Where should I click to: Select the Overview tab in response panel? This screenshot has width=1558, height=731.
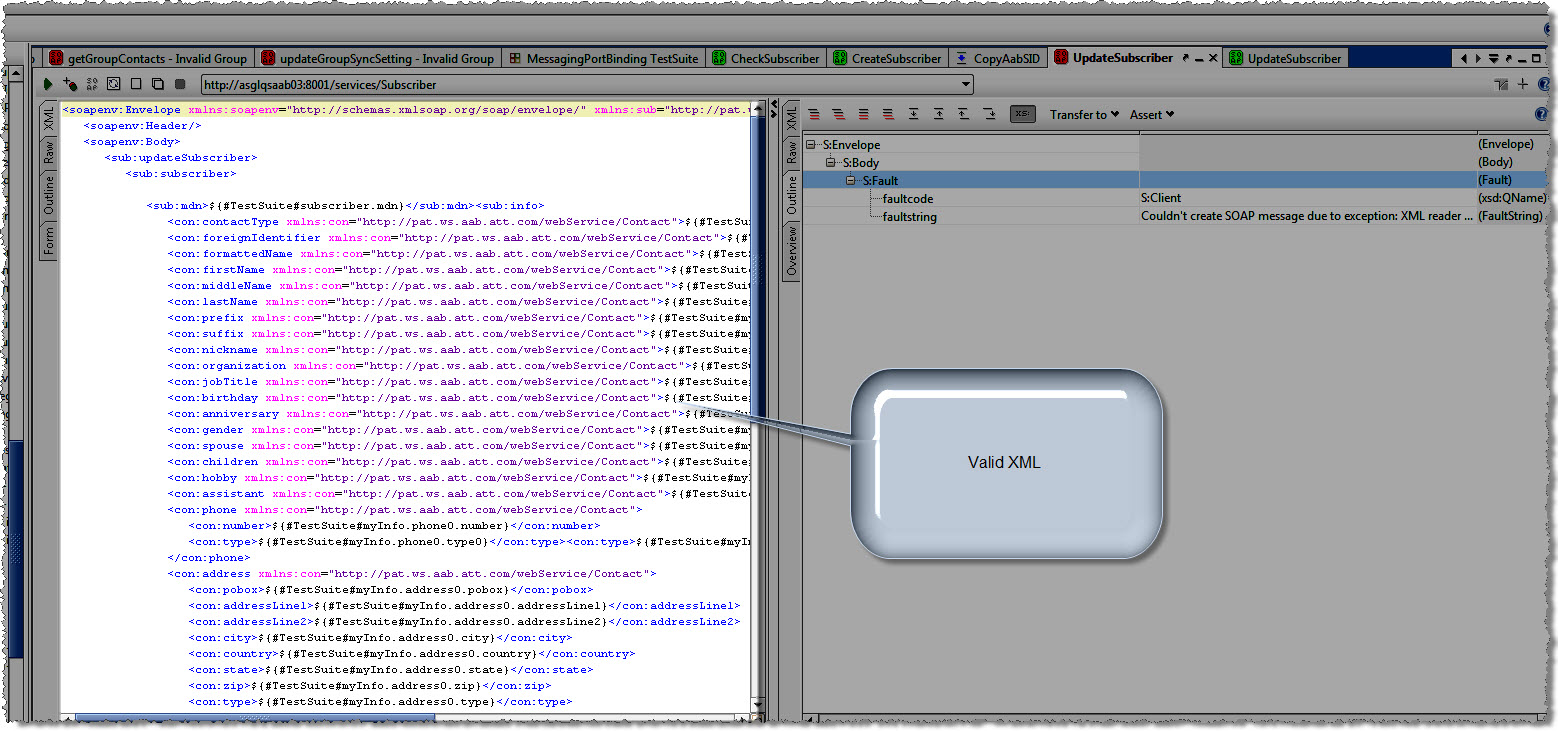tap(791, 251)
